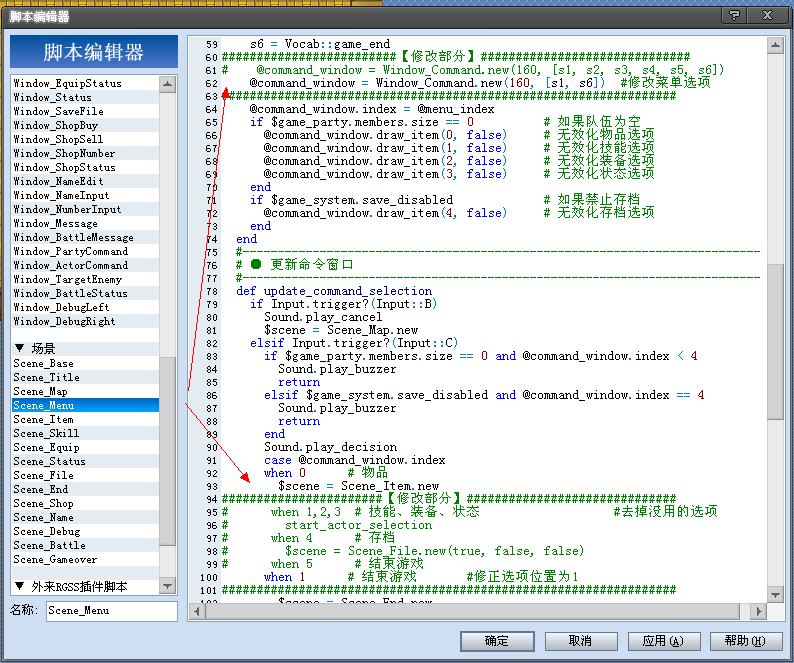Click the script name input field
This screenshot has height=663, width=794.
pos(111,611)
